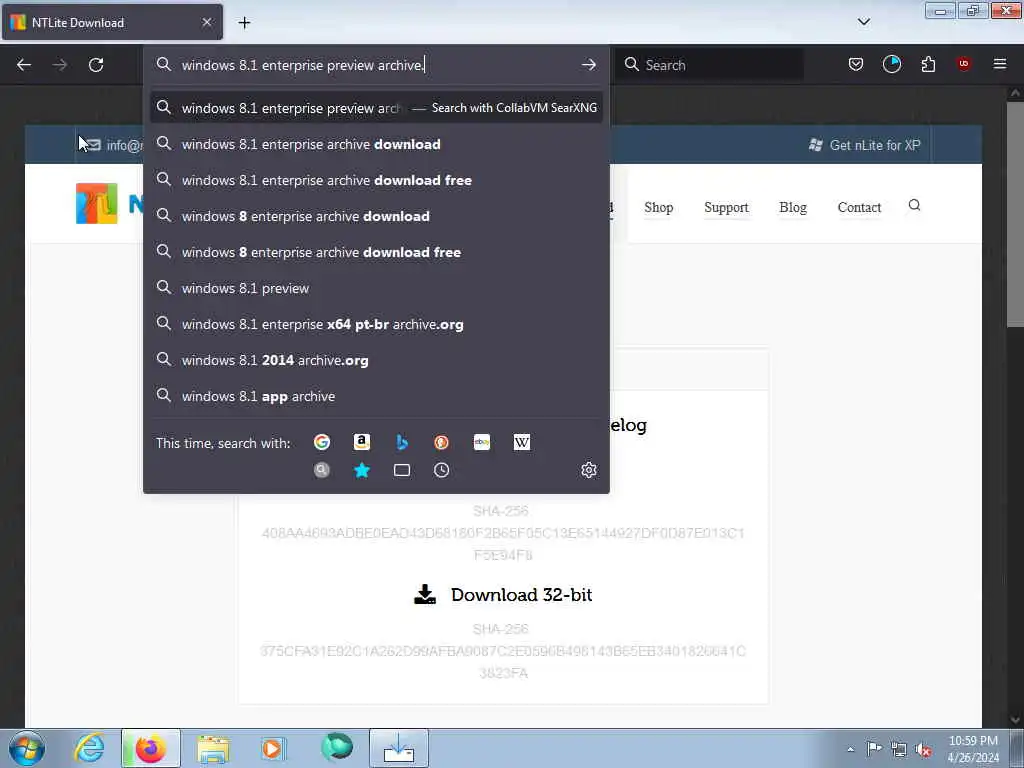Viewport: 1024px width, 768px height.
Task: Open the Windows Start menu
Action: 27,748
